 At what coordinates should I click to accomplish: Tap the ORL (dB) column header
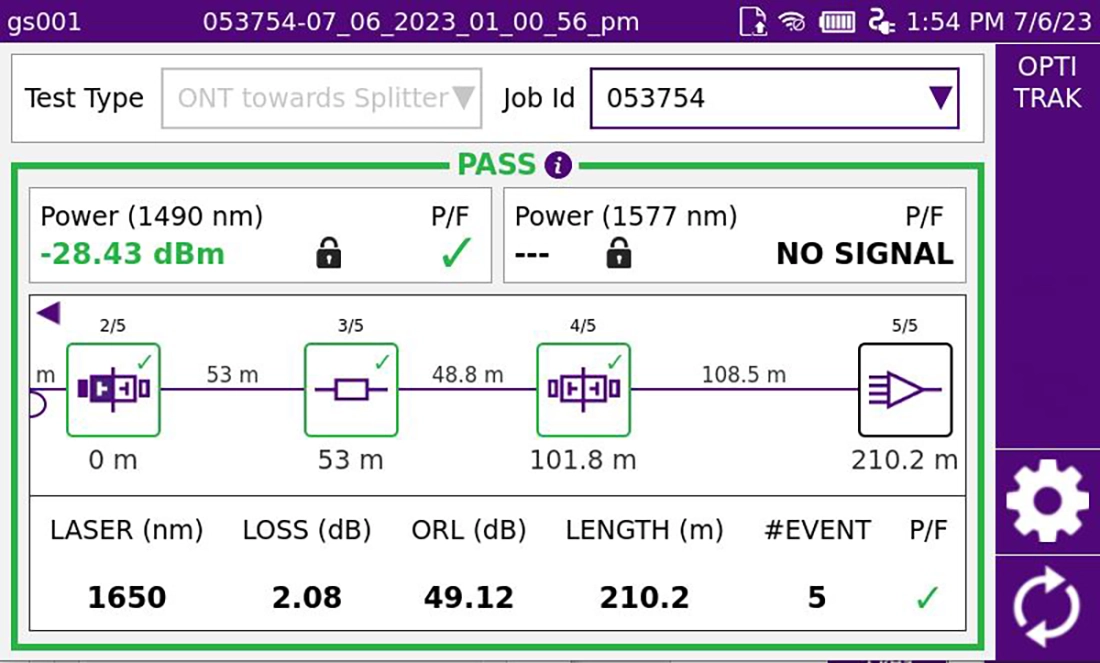[x=469, y=530]
